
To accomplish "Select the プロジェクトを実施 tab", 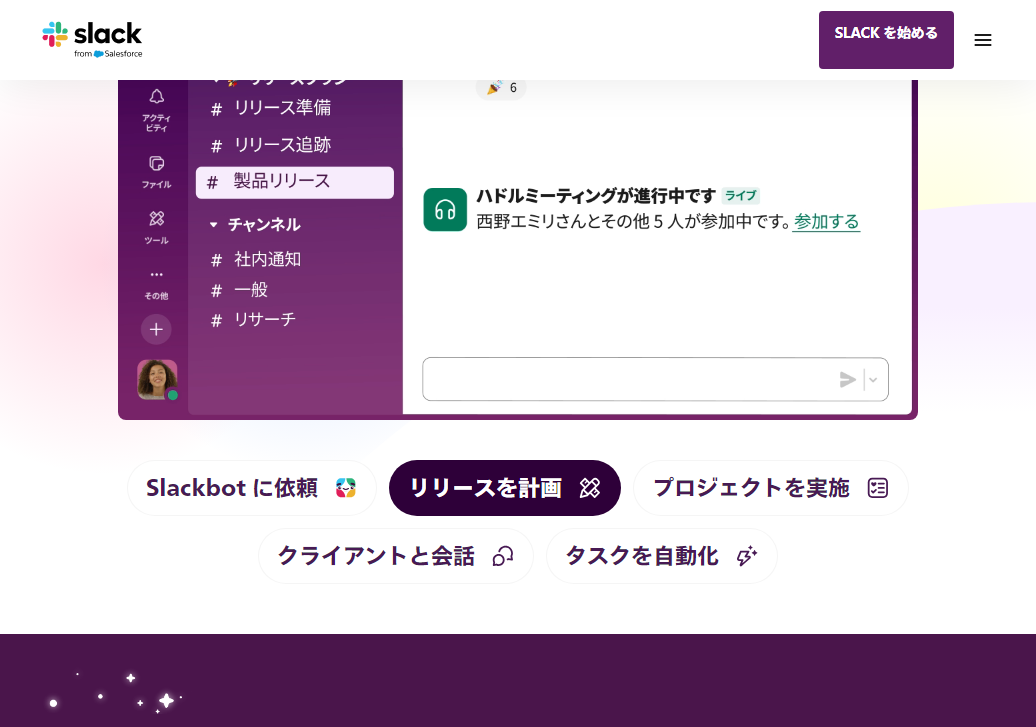I will click(771, 488).
